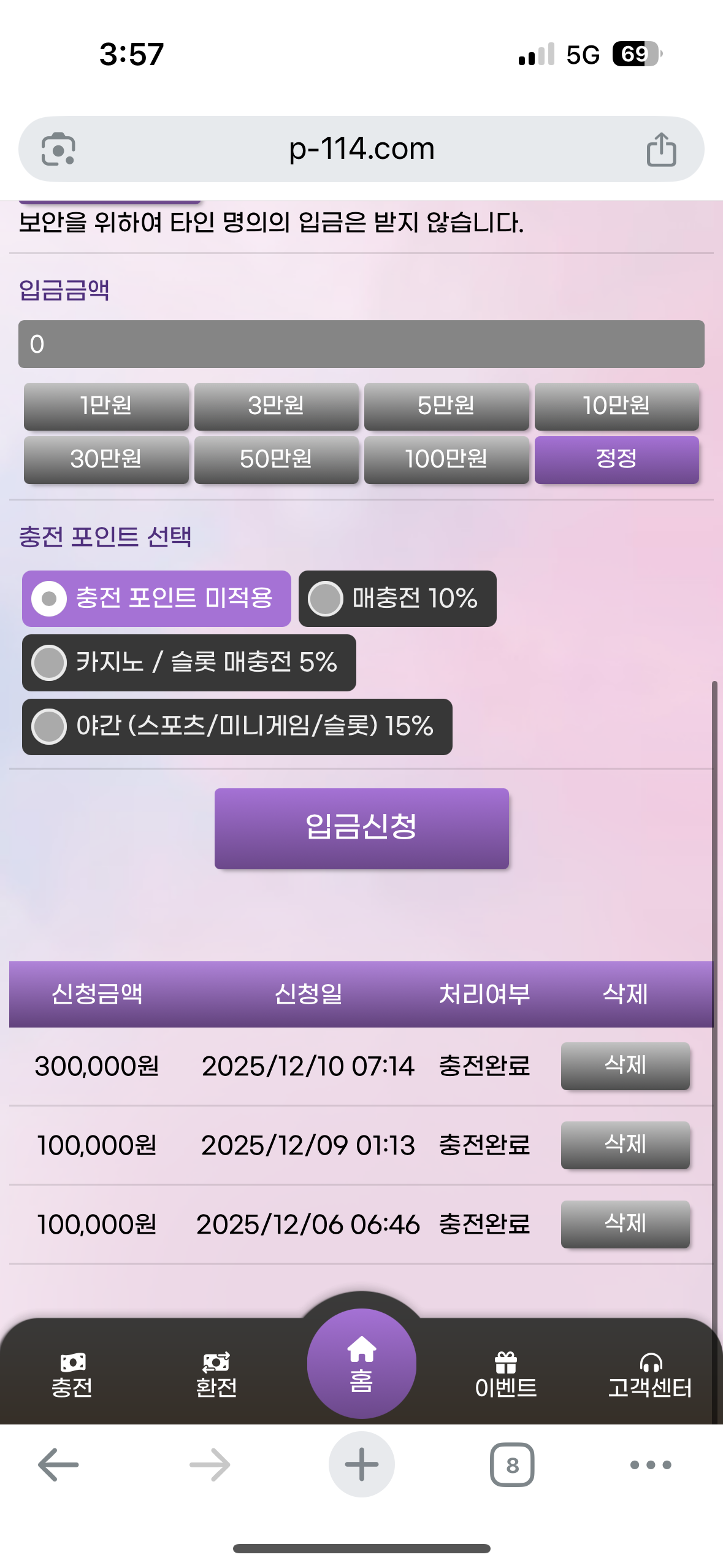The image size is (723, 1568).
Task: Open the 이벤트 gift icon tab
Action: pos(506,1375)
